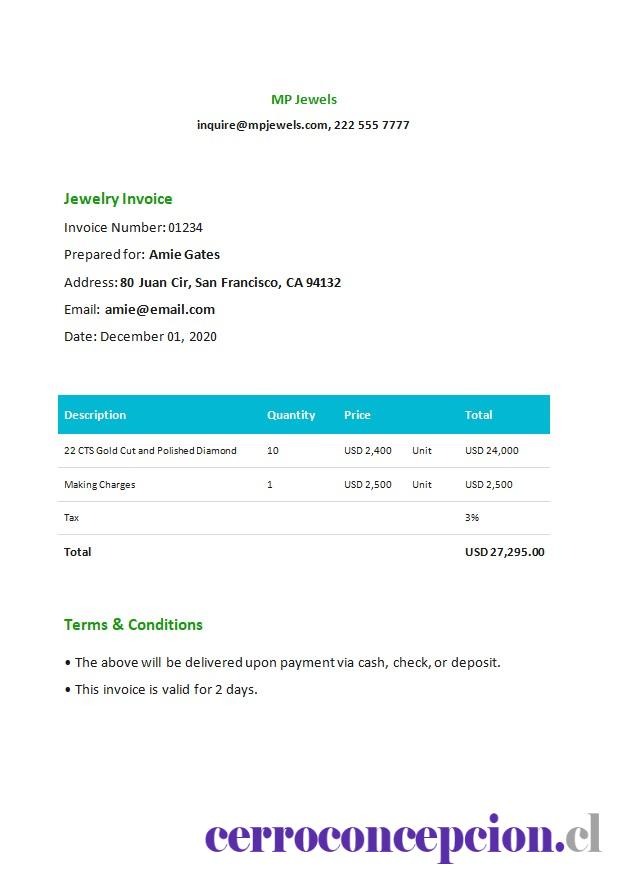Select the Gold Cut and Polished Diamond row

[304, 451]
